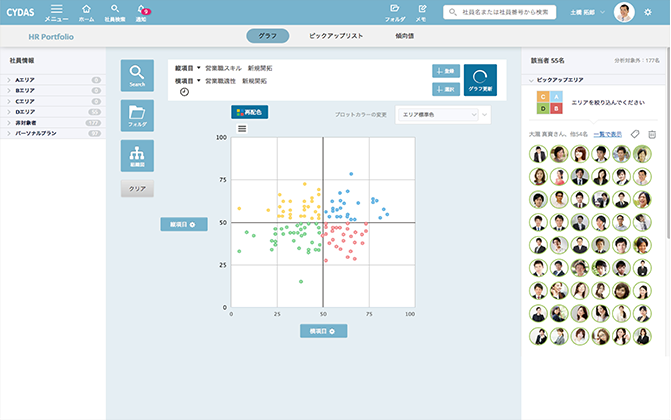The width and height of the screenshot is (671, 420).
Task: Click the 横項目 add button below chart
Action: click(324, 331)
